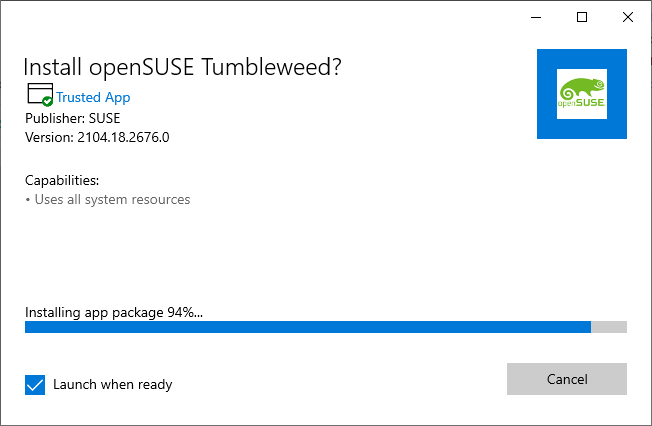The width and height of the screenshot is (652, 426).
Task: Minimize the installer window
Action: [536, 17]
